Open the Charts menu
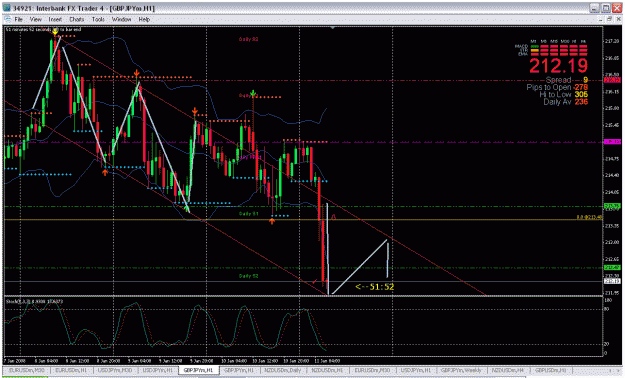The height and width of the screenshot is (378, 625). [77, 19]
